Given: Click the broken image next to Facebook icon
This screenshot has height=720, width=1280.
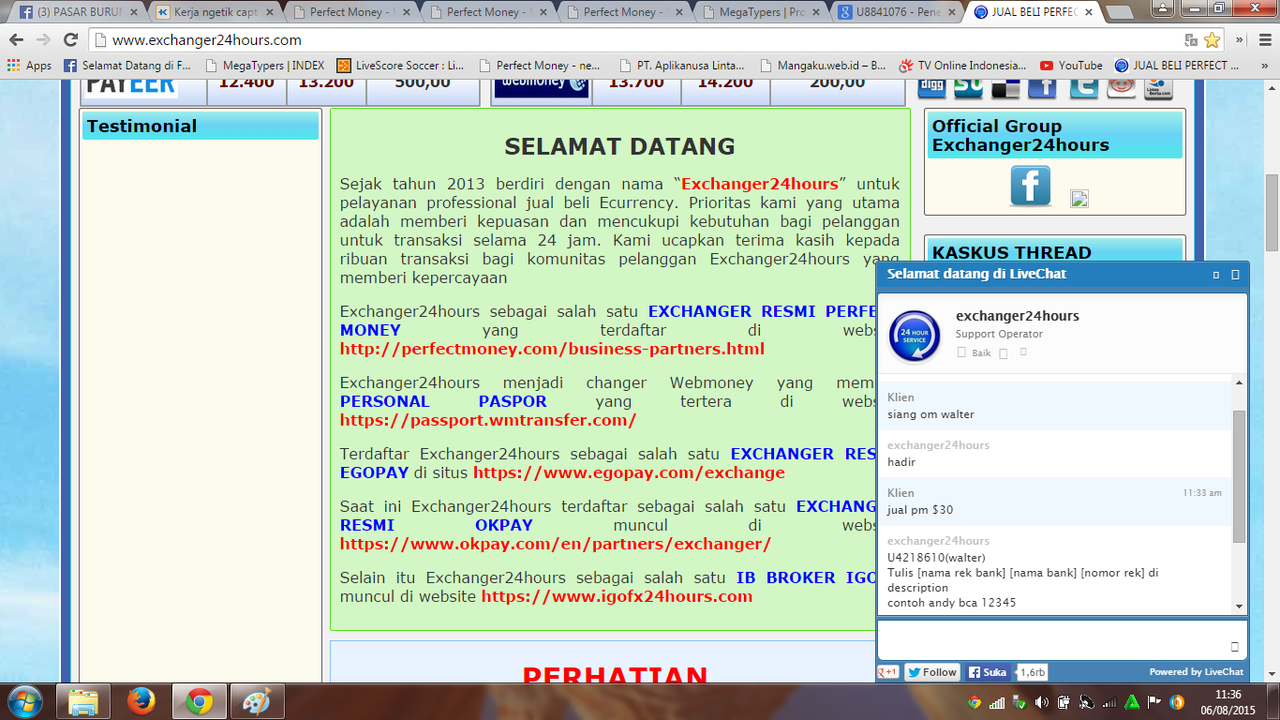Looking at the screenshot, I should point(1079,198).
